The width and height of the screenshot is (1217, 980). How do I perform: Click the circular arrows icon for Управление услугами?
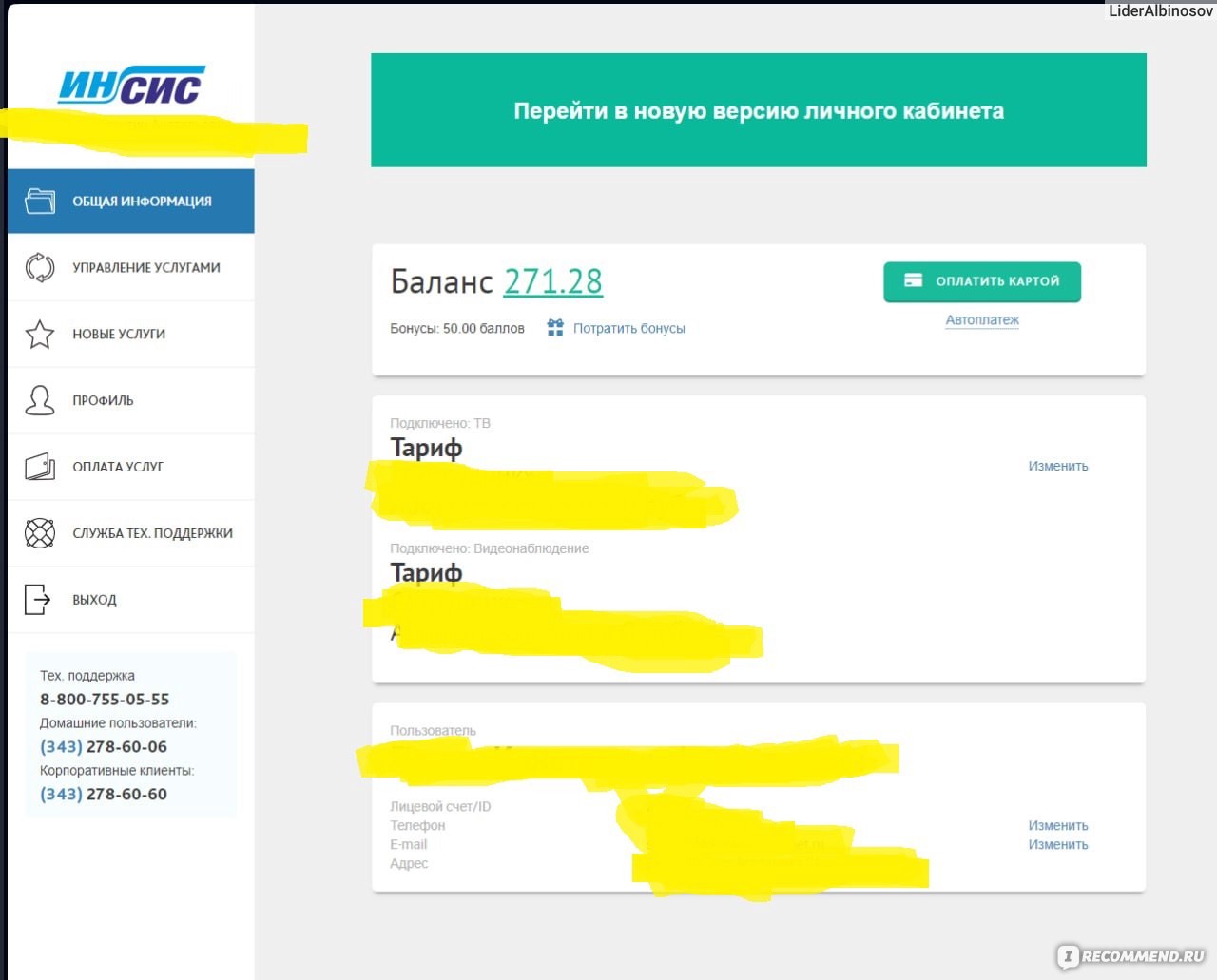(40, 267)
